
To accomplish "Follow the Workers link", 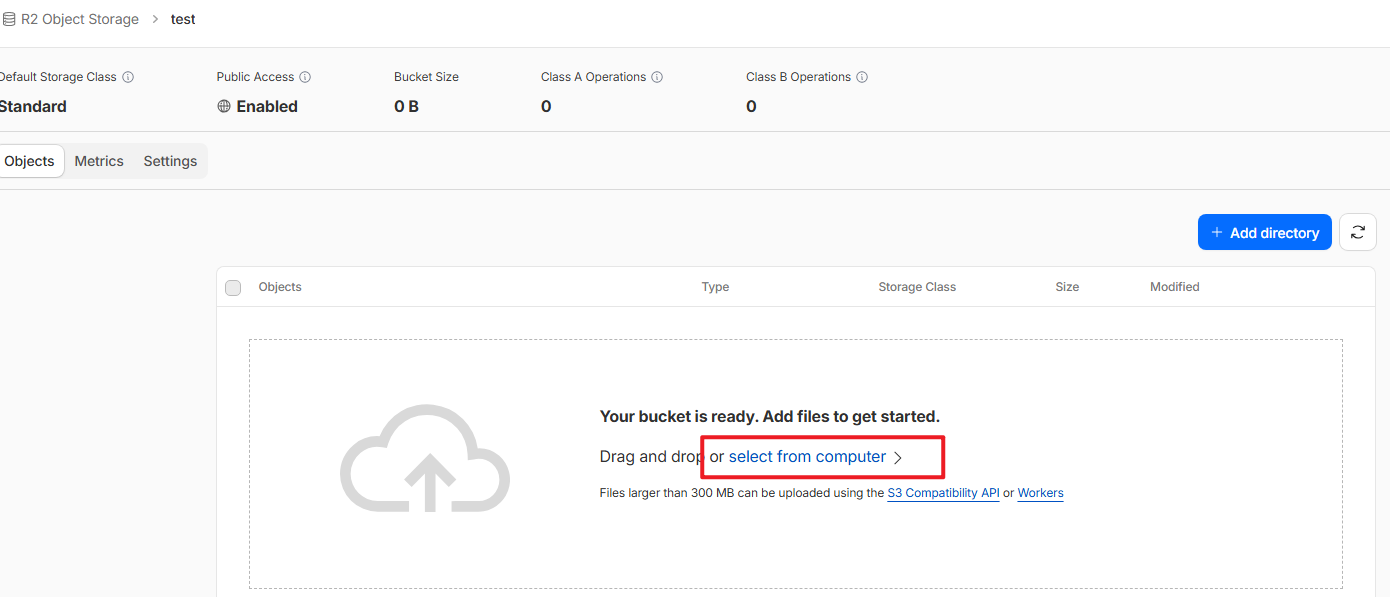I will click(1040, 493).
